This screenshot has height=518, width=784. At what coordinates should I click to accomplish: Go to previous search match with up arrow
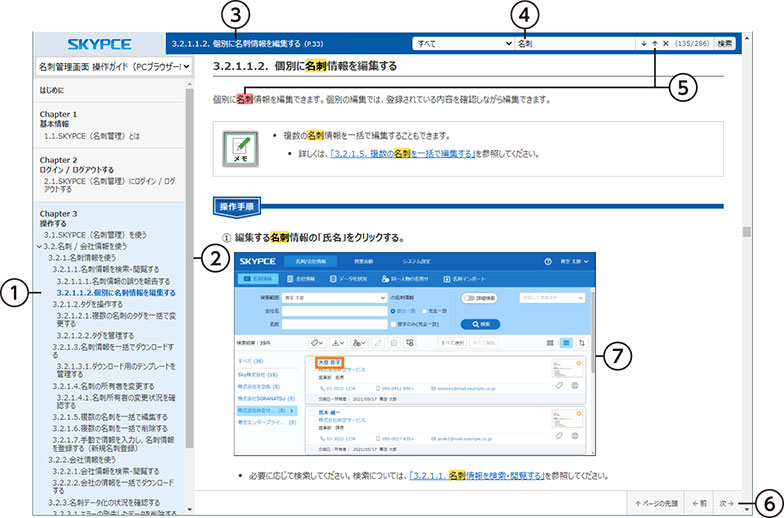pyautogui.click(x=655, y=44)
